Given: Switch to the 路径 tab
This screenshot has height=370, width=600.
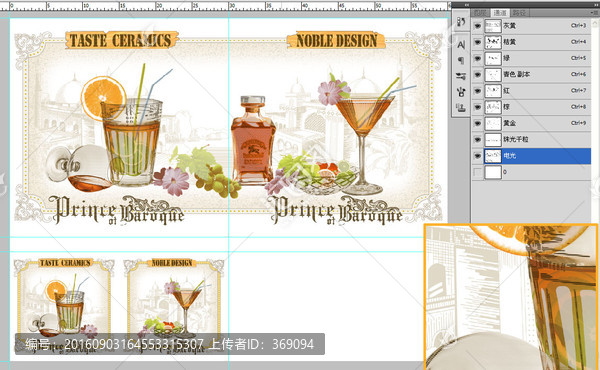Looking at the screenshot, I should [519, 13].
